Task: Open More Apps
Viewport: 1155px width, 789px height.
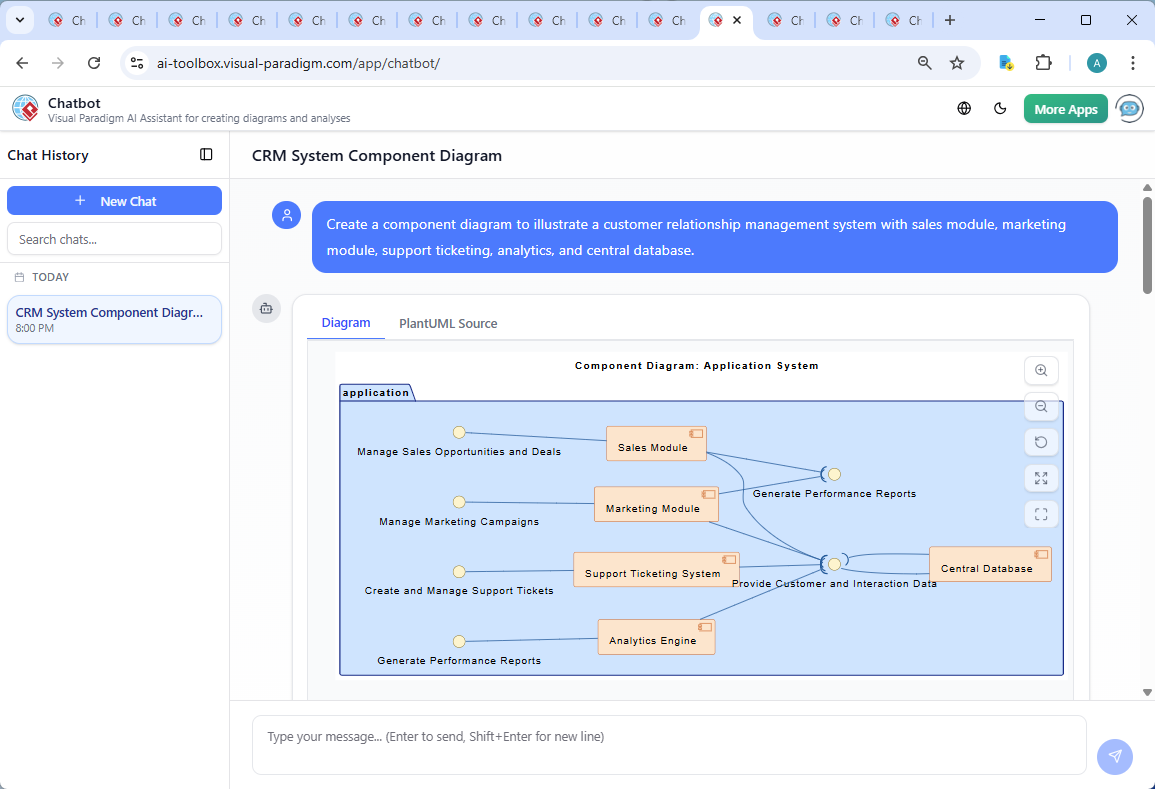Action: click(1065, 108)
